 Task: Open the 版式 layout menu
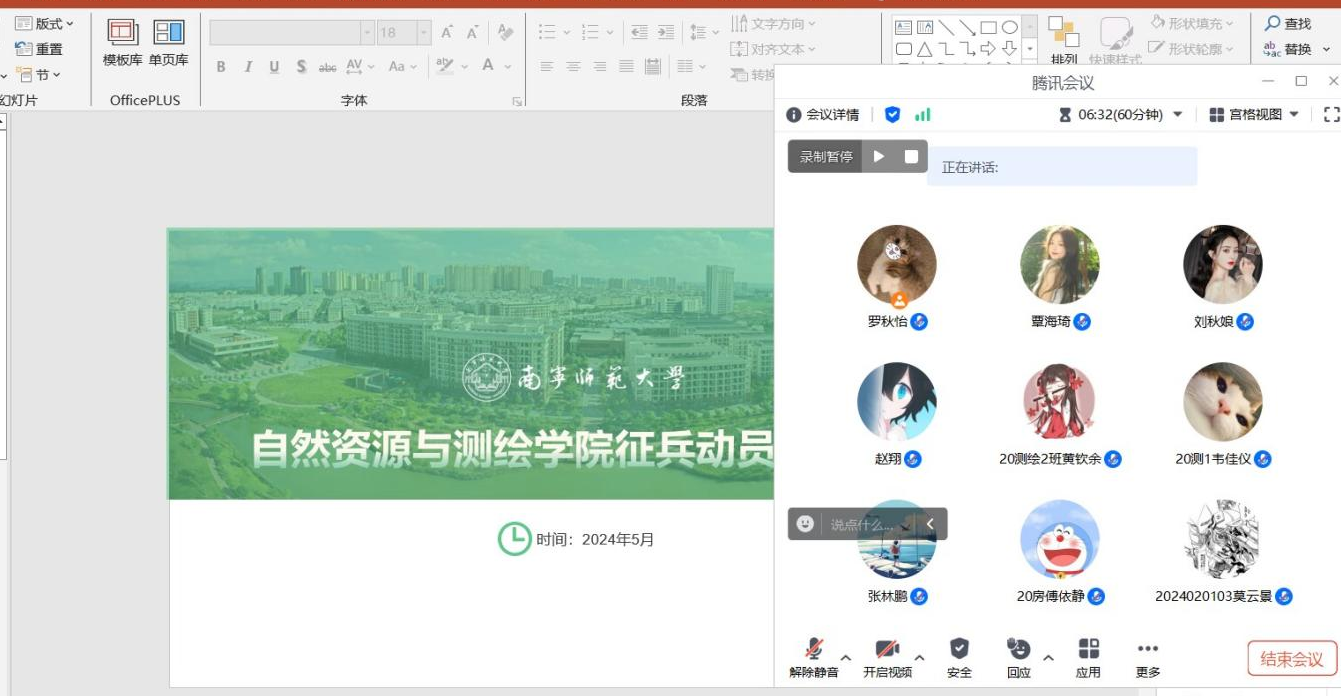pyautogui.click(x=46, y=24)
